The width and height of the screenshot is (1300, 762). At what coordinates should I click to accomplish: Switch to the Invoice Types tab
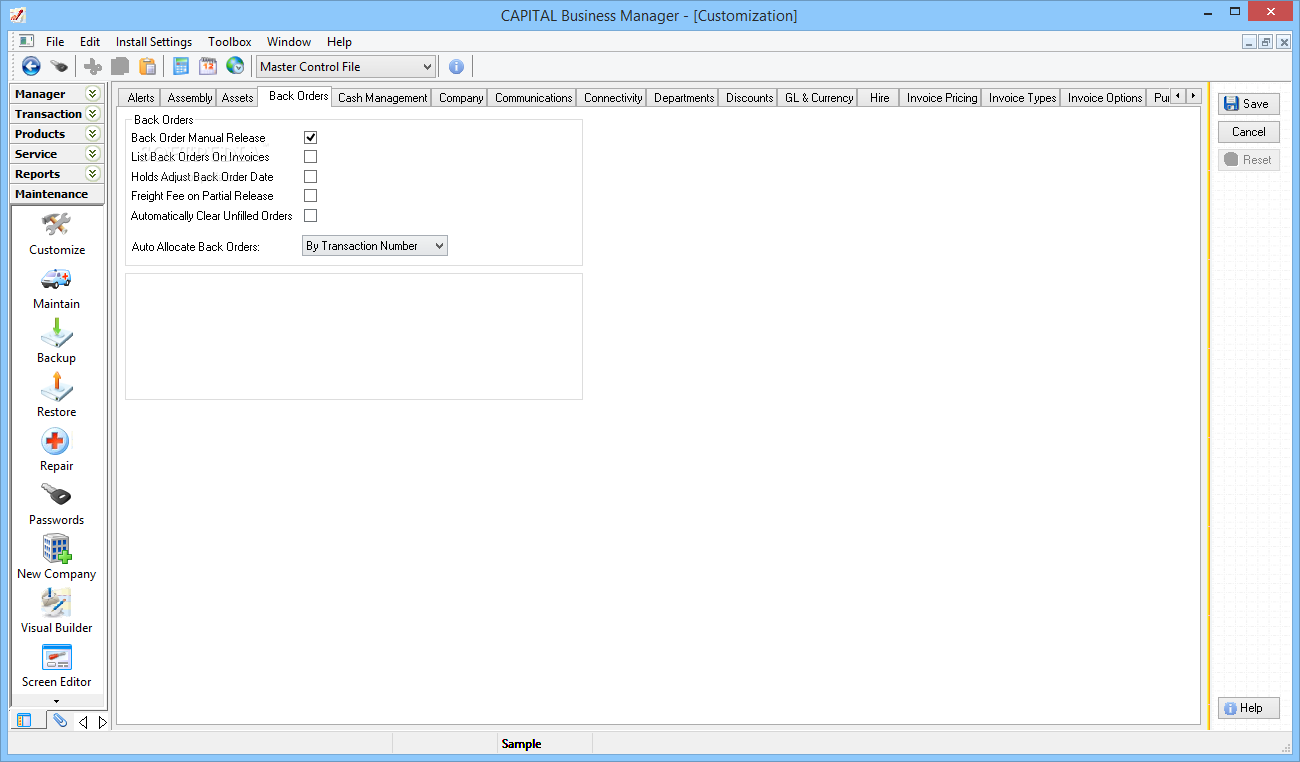pyautogui.click(x=1022, y=98)
